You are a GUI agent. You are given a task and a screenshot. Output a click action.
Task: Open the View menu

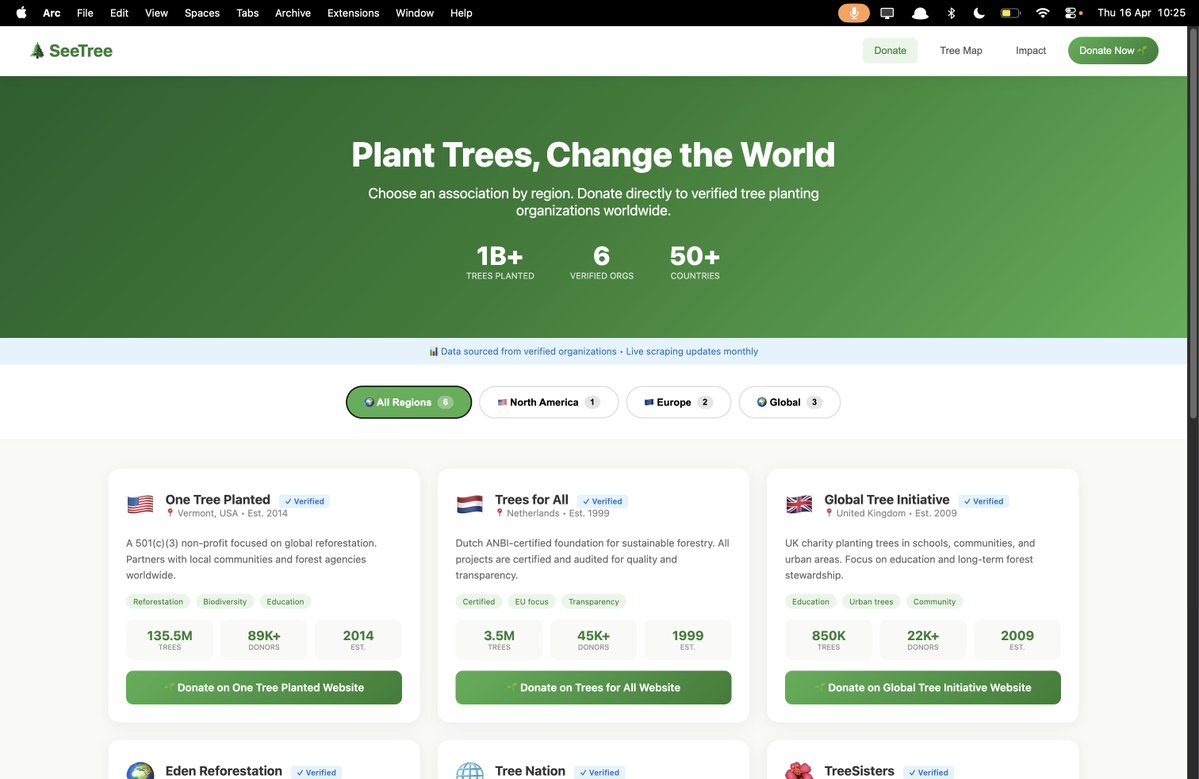[156, 13]
